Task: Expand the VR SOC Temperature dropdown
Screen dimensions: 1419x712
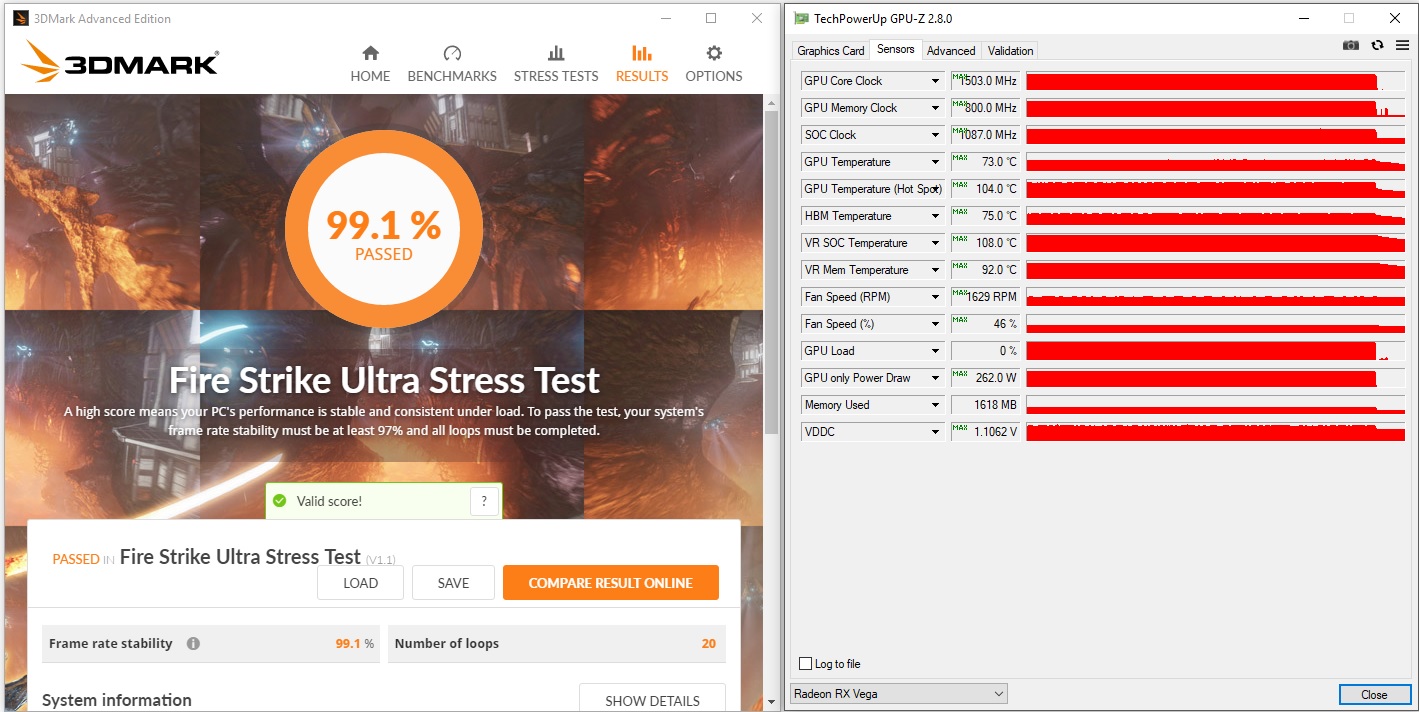Action: (935, 243)
